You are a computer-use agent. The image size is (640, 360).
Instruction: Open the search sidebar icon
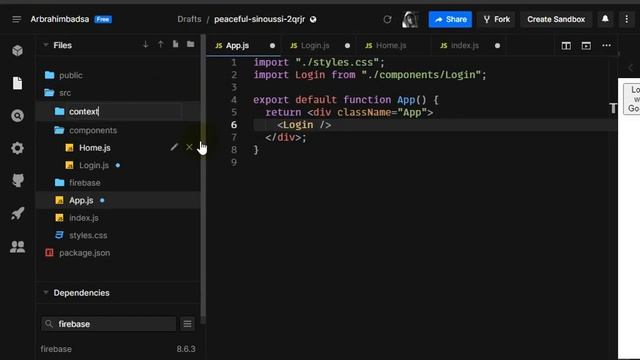pyautogui.click(x=17, y=116)
